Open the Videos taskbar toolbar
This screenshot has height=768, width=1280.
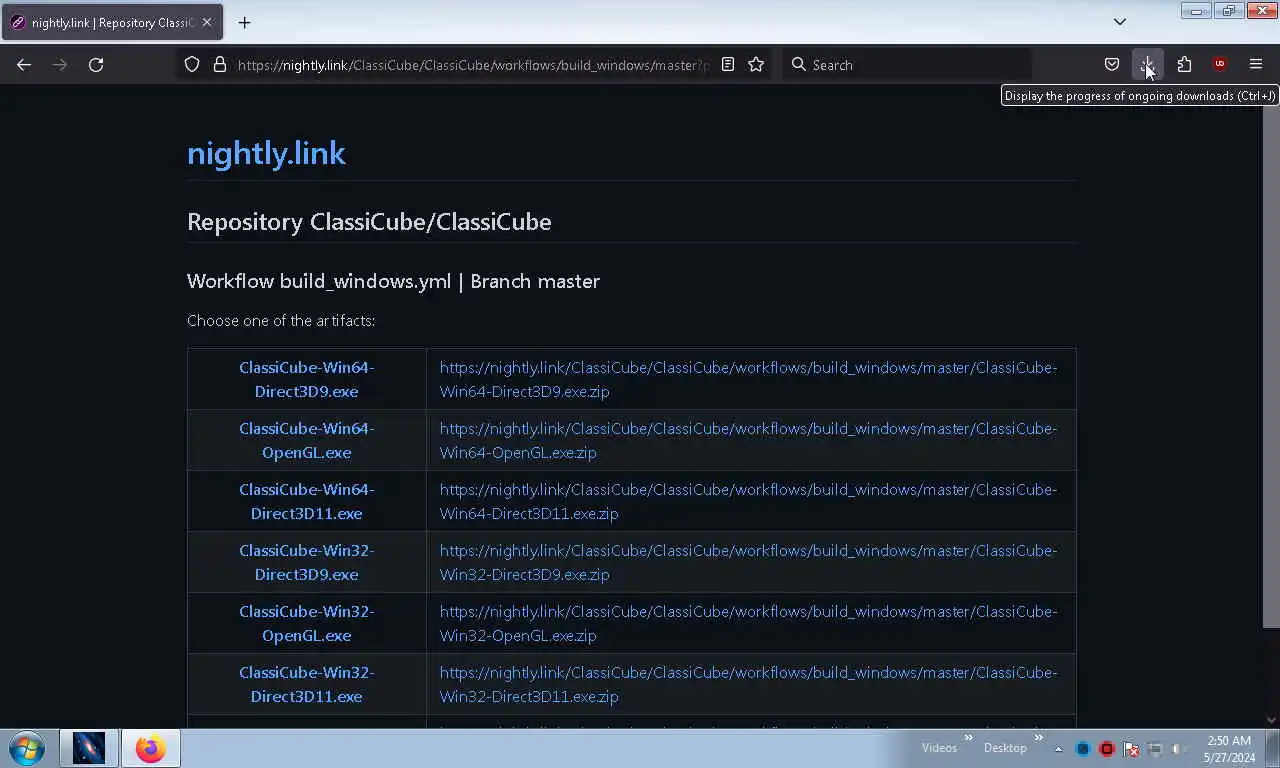(939, 748)
